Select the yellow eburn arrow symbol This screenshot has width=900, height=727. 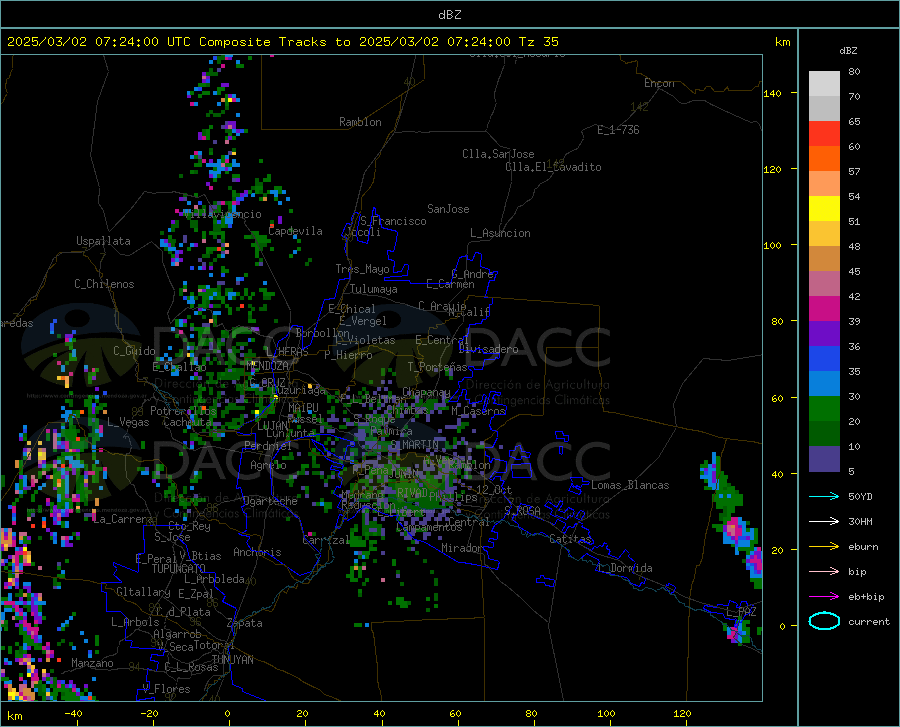click(824, 546)
